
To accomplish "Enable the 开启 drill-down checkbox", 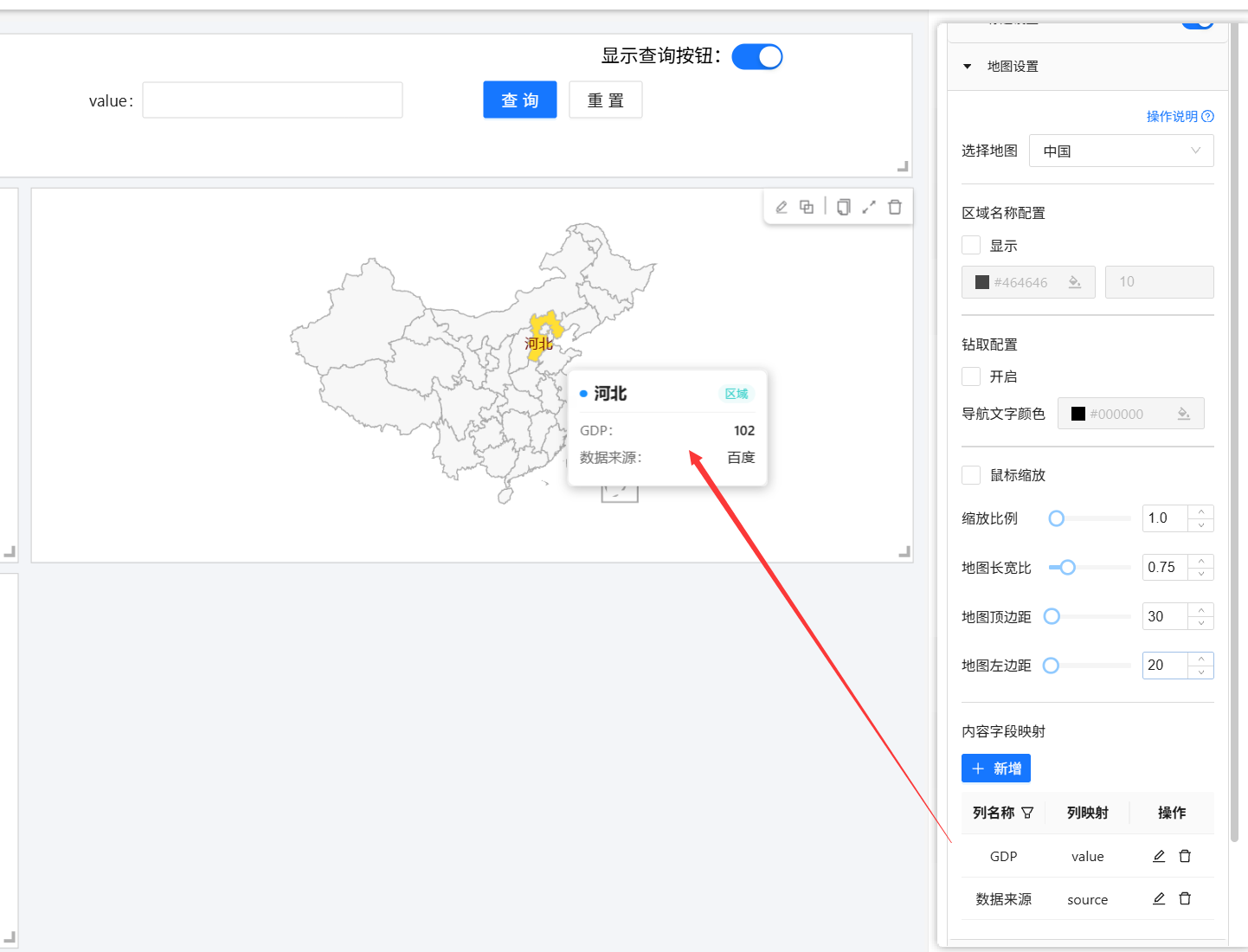I will (971, 376).
